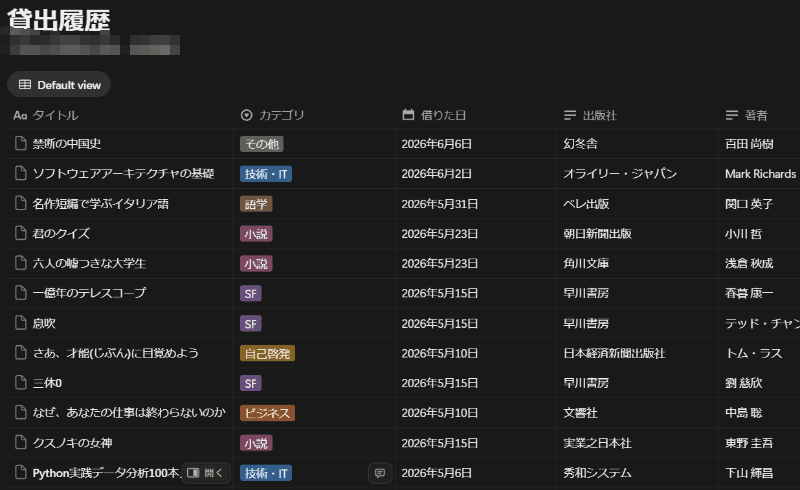Select the ビジネス category tag
The height and width of the screenshot is (490, 800).
(x=267, y=413)
